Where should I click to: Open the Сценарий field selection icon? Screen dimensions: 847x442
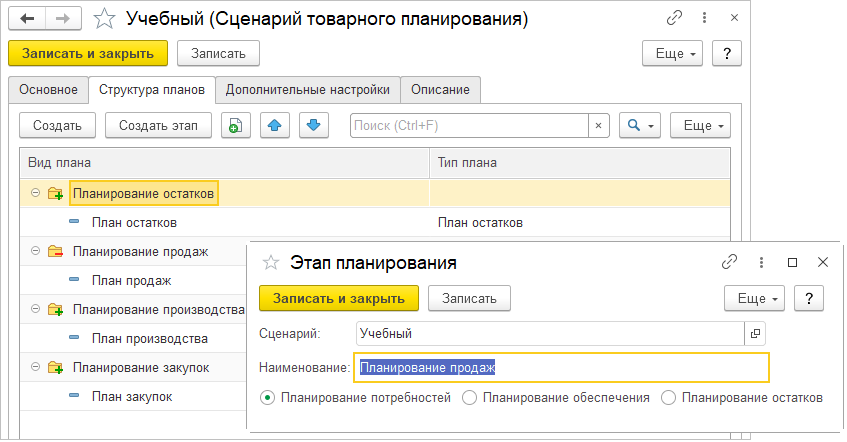point(756,333)
